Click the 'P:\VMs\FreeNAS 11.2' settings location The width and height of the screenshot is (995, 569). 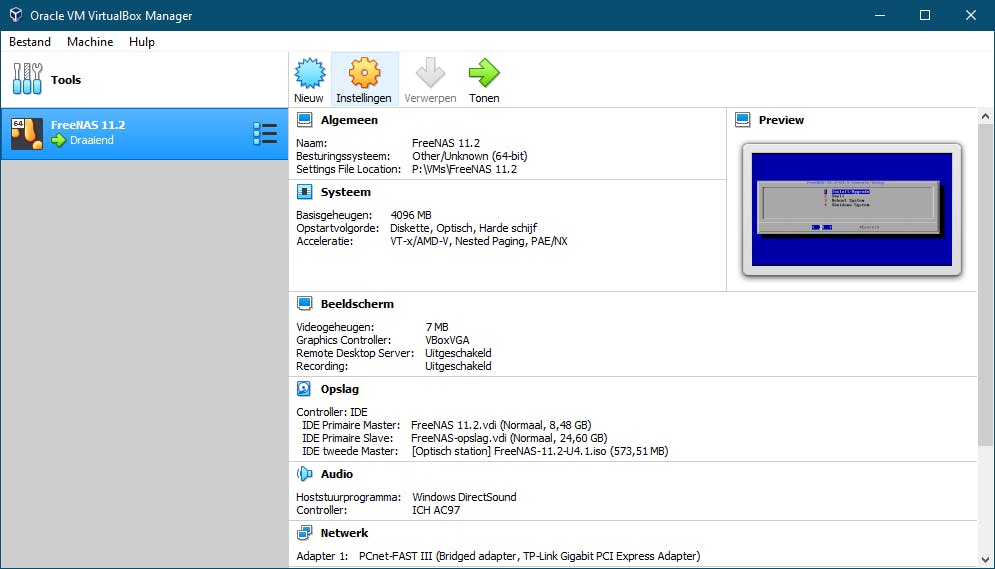[465, 169]
